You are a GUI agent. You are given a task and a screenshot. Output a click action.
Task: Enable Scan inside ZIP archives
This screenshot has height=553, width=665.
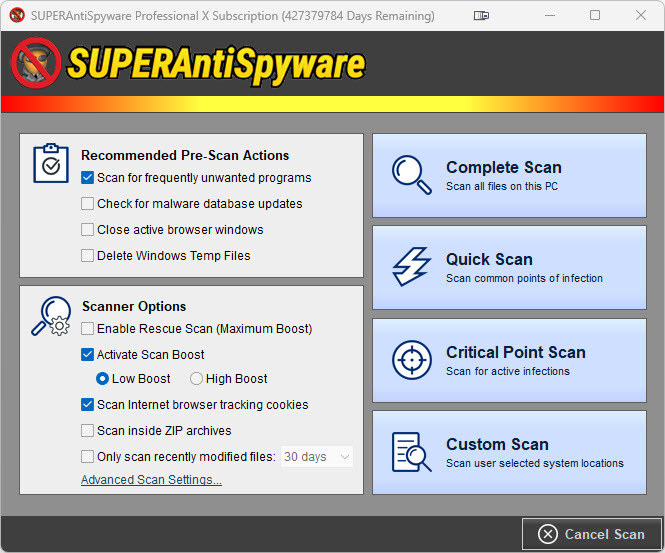pos(88,431)
